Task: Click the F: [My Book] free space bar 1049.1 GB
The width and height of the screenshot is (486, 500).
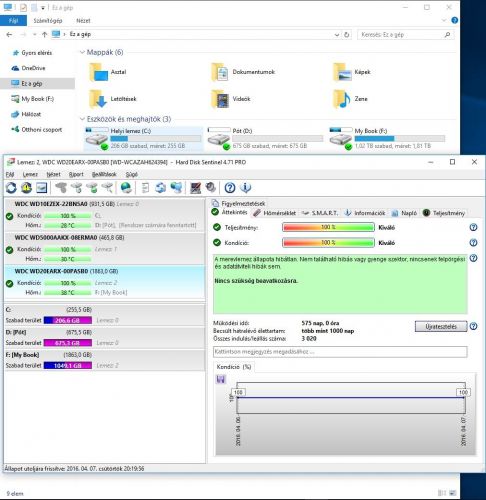Action: point(68,365)
